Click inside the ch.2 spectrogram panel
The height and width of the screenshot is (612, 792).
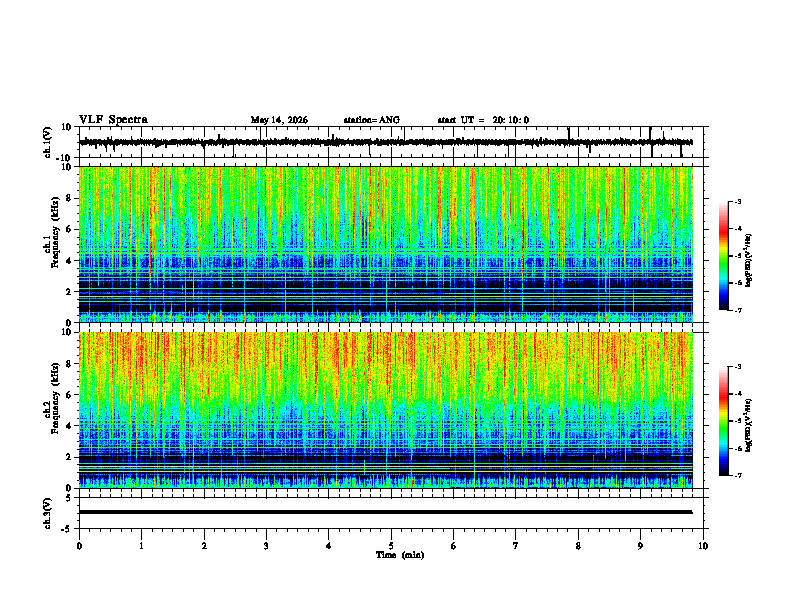(x=386, y=410)
